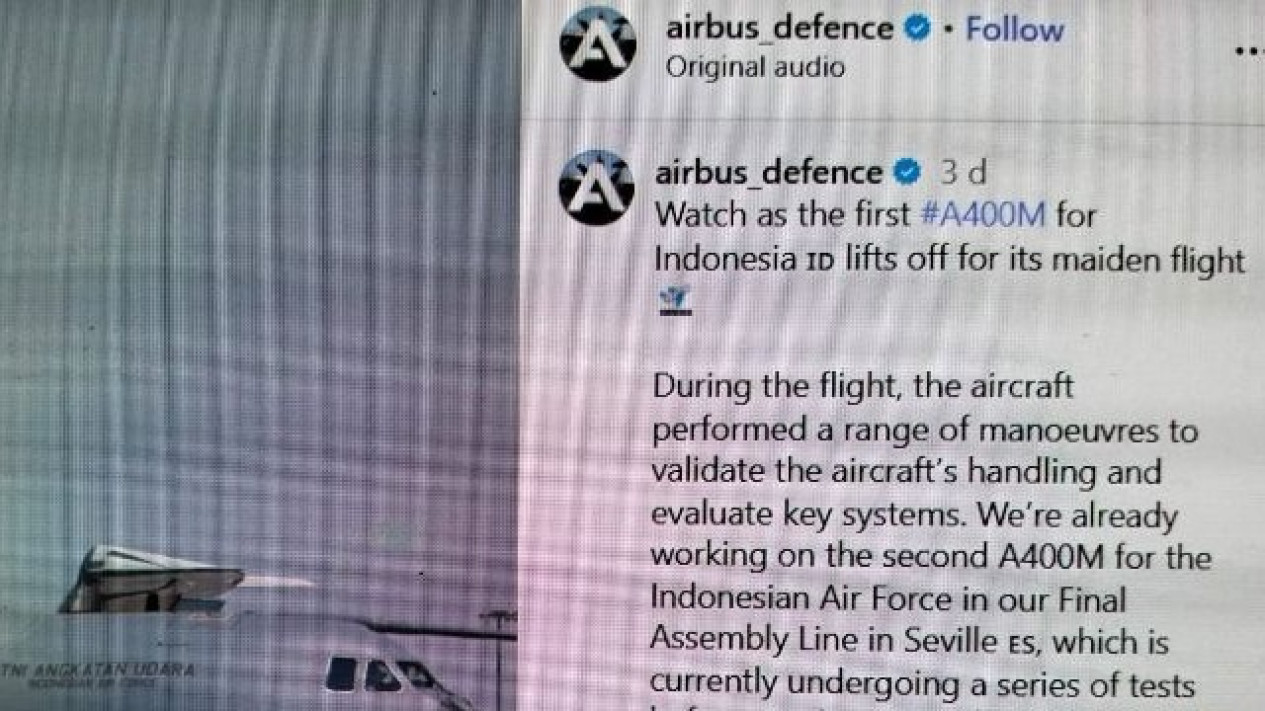
Task: Open airbus_defence avatar in post header
Action: point(597,43)
